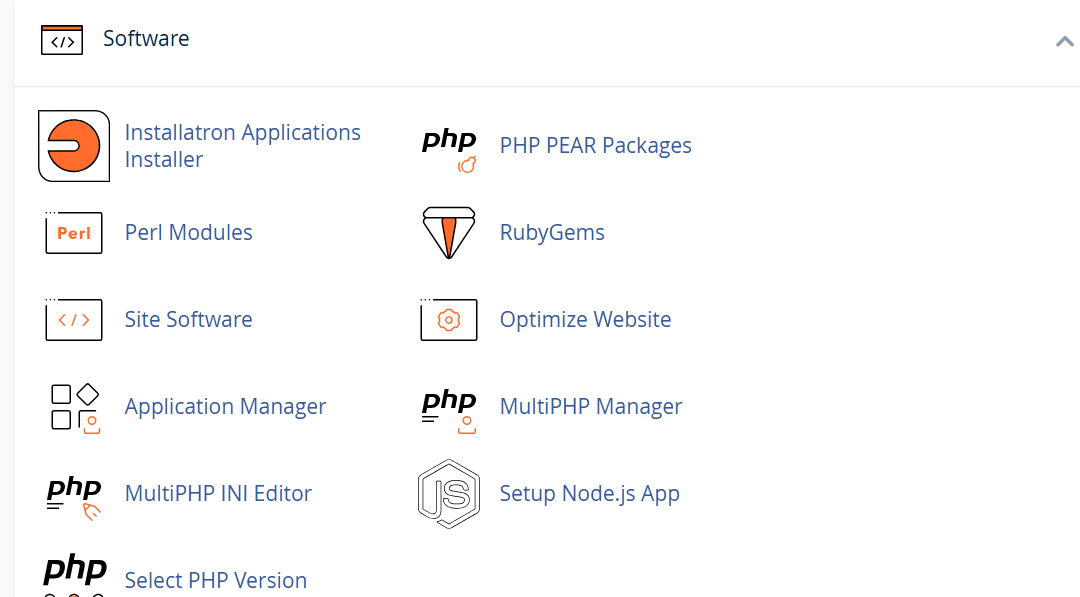Click the Select PHP Version icon
Viewport: 1080px width, 597px height.
pyautogui.click(x=75, y=576)
